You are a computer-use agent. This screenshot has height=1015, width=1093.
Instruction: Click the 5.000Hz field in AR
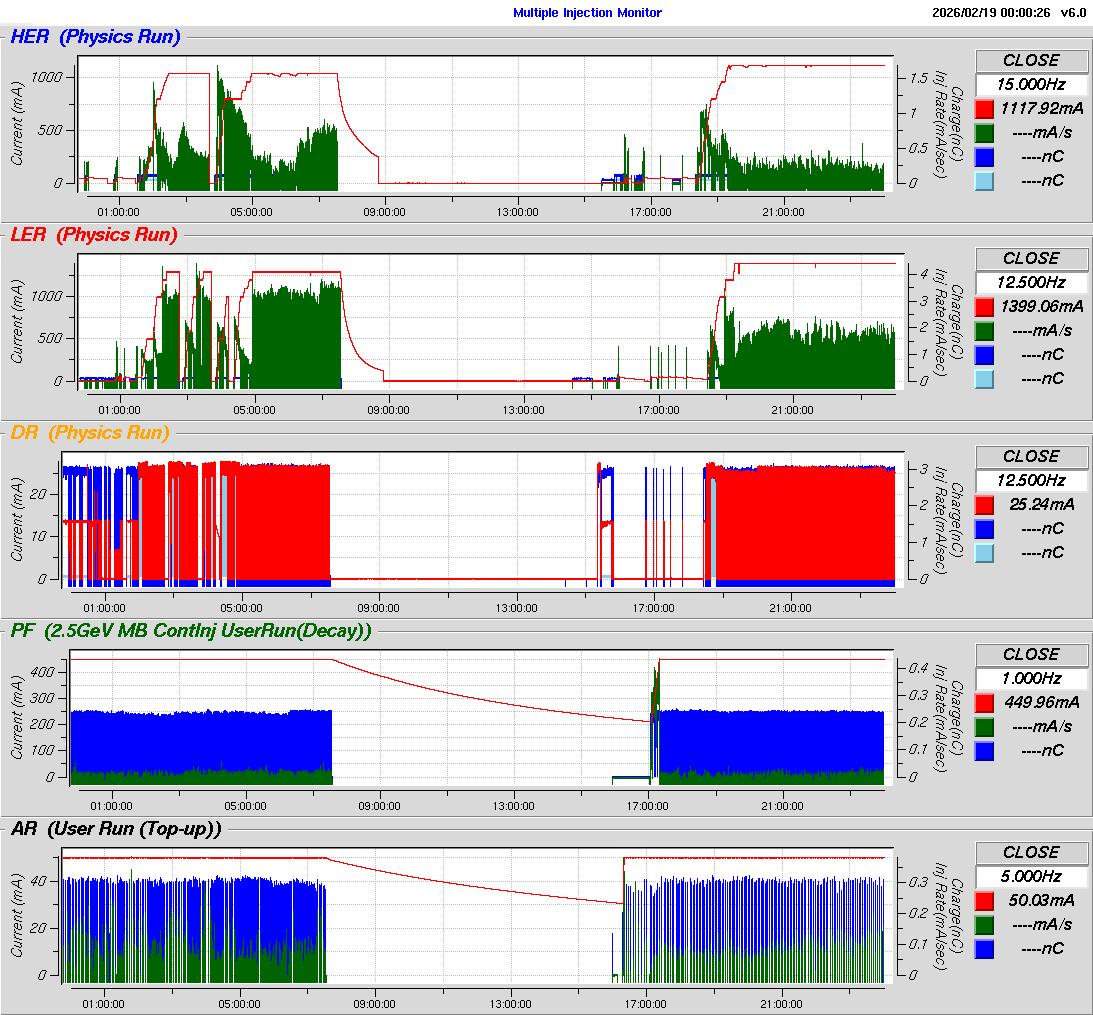1031,877
